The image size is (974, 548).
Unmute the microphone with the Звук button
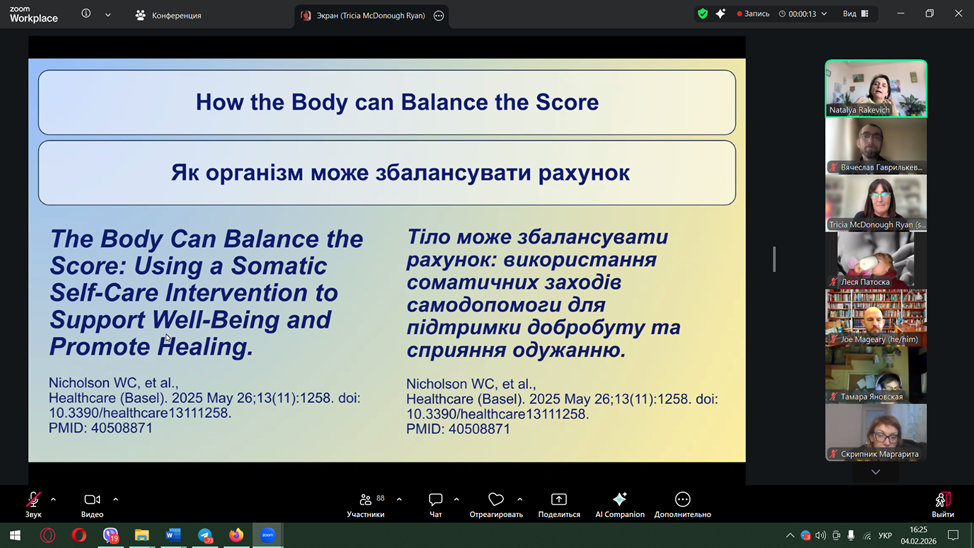tap(33, 500)
